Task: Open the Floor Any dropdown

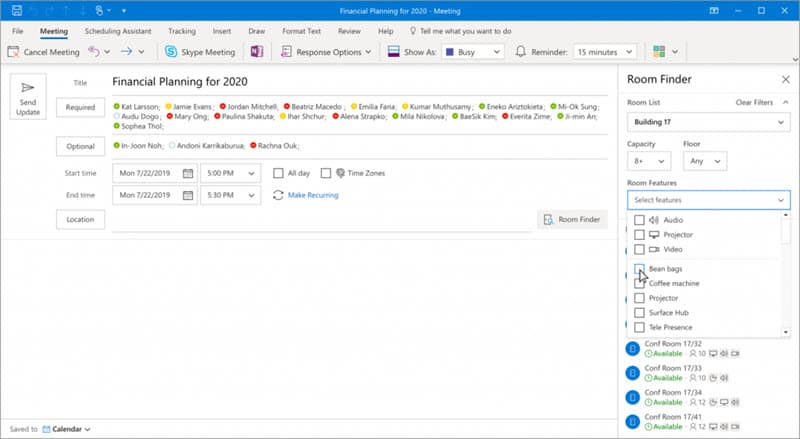Action: pyautogui.click(x=705, y=161)
